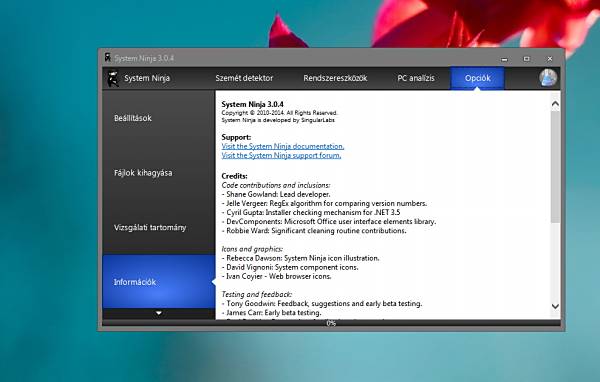Minimize the System Ninja window

pyautogui.click(x=504, y=59)
